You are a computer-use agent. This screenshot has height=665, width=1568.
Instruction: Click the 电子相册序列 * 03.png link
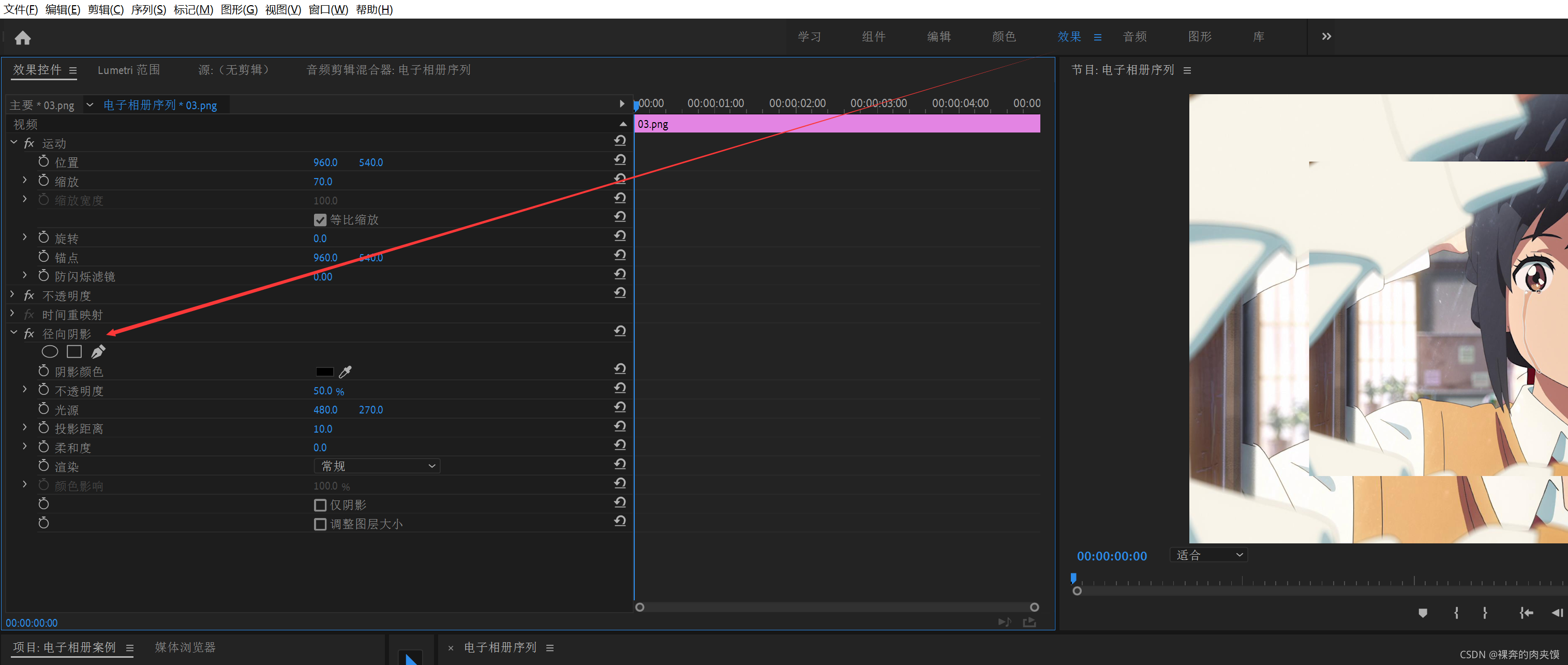160,106
